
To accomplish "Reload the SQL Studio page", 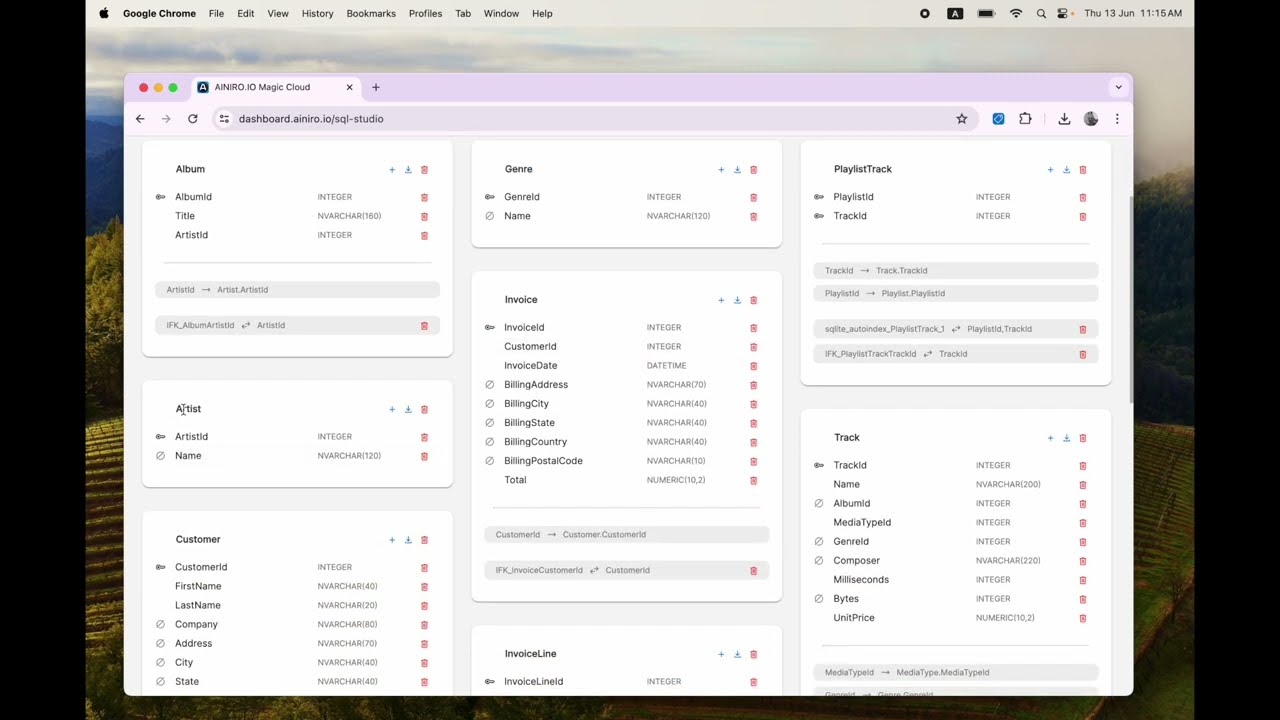I will [x=193, y=119].
